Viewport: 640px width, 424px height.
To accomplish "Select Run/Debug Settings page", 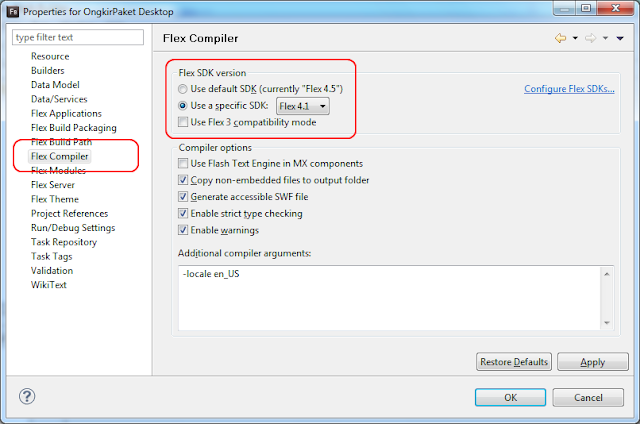I will [x=73, y=228].
